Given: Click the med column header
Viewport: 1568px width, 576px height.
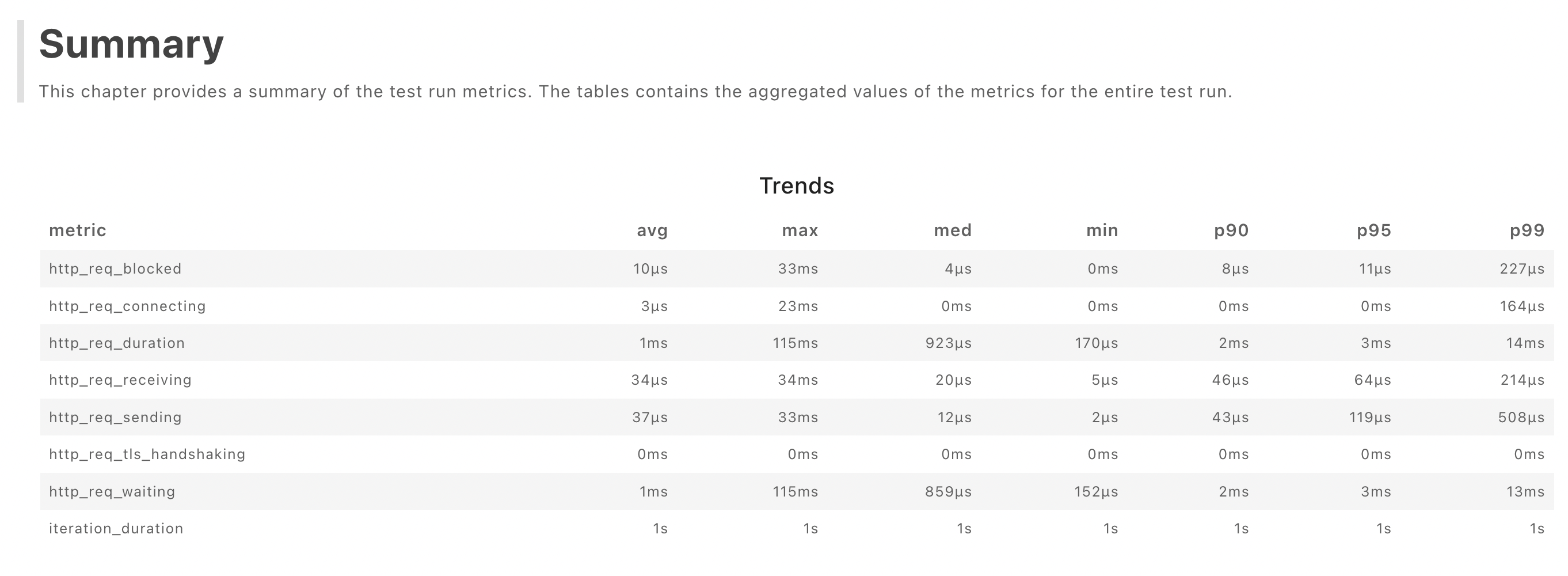Looking at the screenshot, I should tap(953, 230).
